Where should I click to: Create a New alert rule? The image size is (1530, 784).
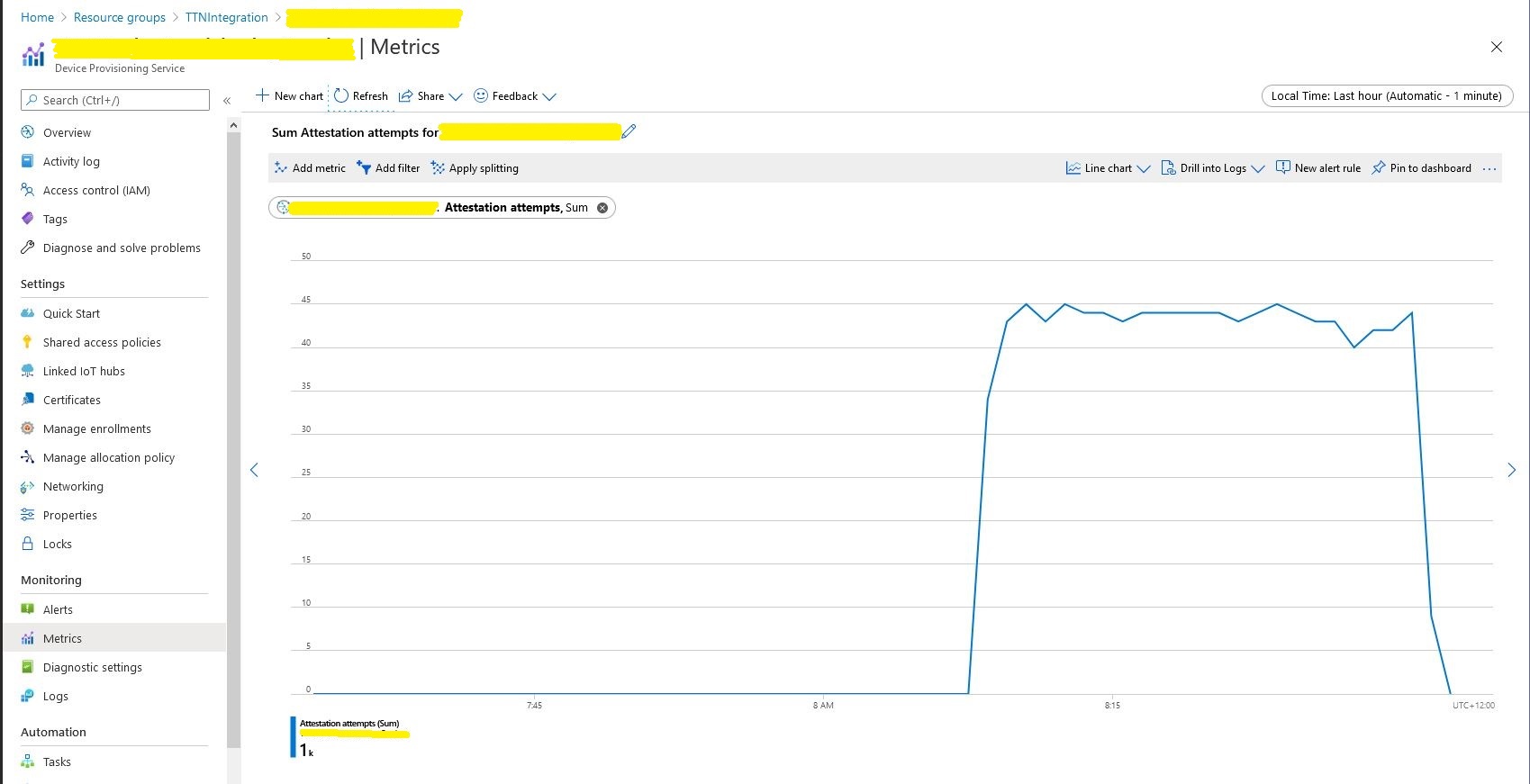click(x=1318, y=168)
